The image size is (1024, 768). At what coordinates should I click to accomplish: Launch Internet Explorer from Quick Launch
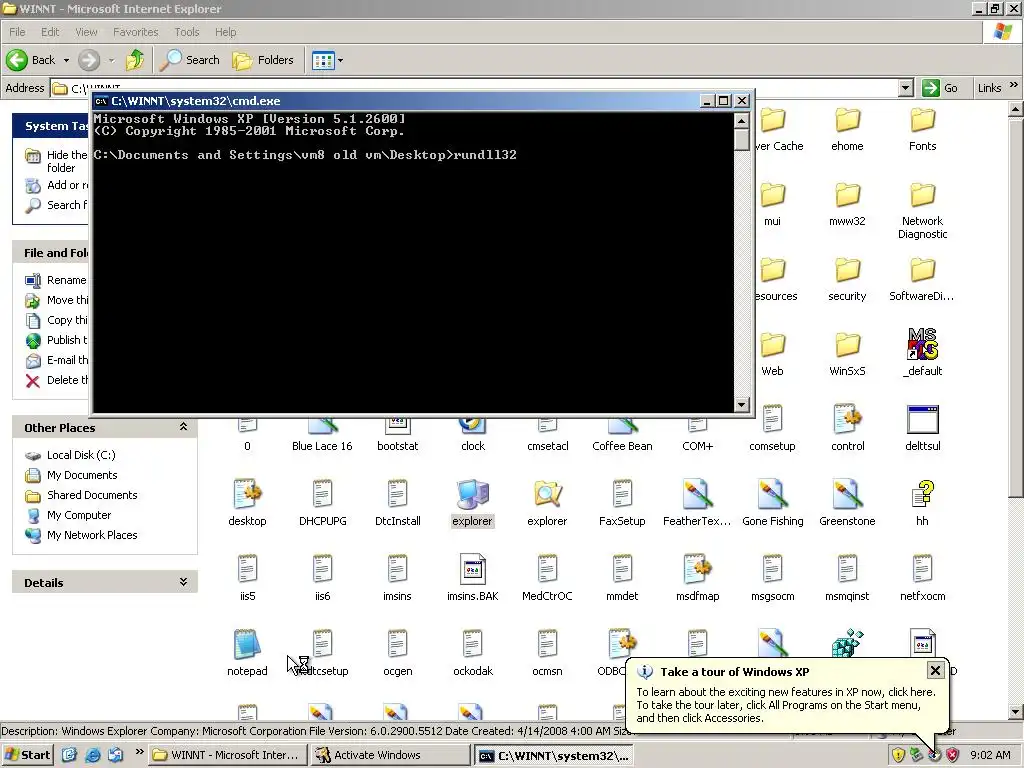[93, 755]
